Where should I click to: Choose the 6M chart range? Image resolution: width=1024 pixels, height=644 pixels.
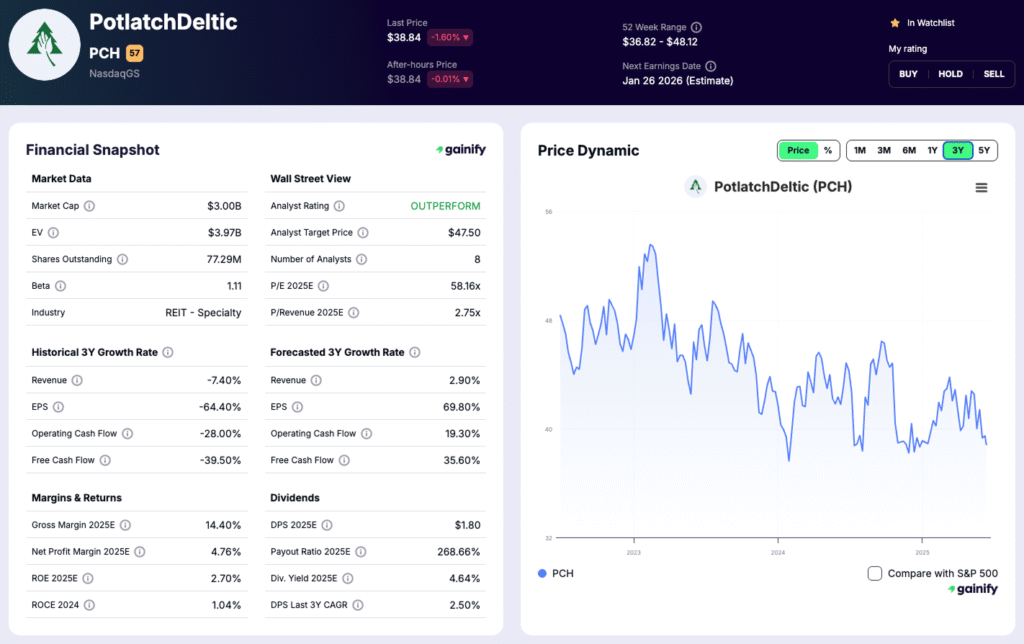point(909,151)
